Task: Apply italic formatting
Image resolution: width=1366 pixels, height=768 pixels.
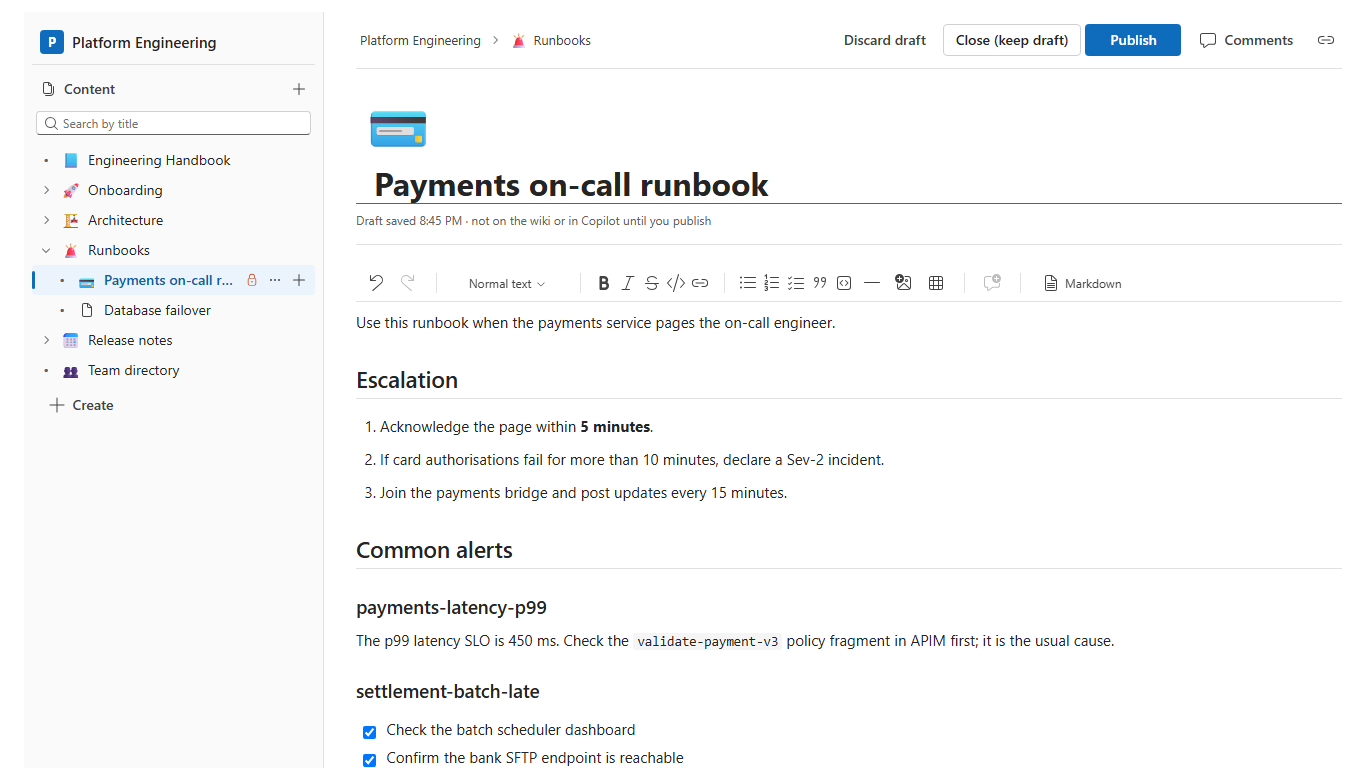Action: coord(628,283)
